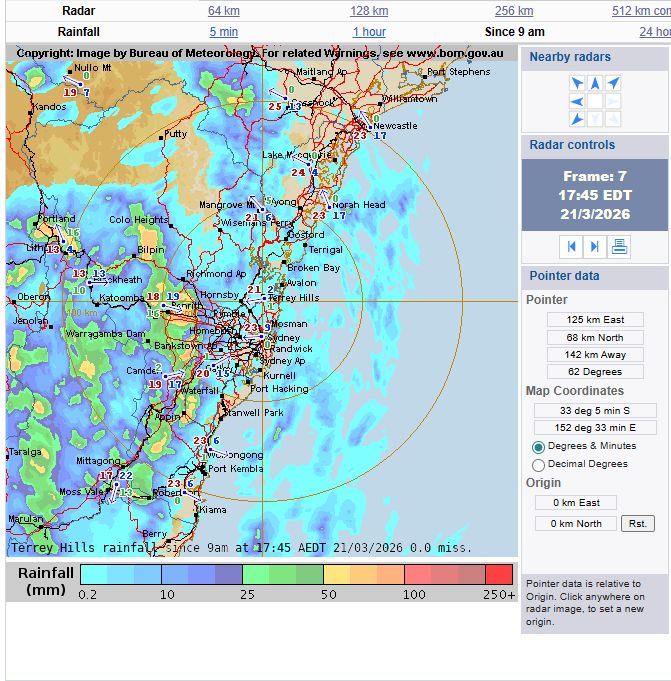This screenshot has width=671, height=681.
Task: Go to the nearby radar to the west
Action: coord(577,101)
